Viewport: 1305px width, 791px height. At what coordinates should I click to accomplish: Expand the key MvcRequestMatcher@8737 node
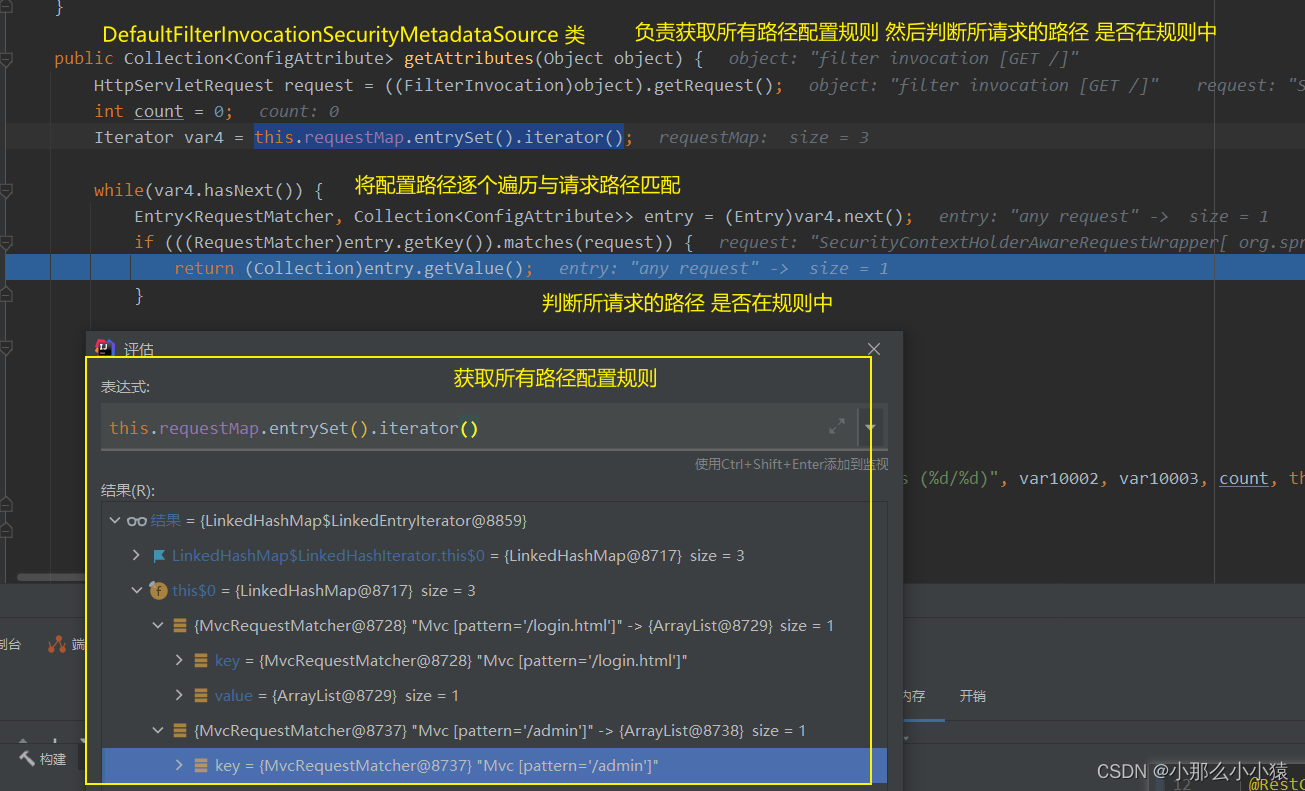(x=179, y=765)
